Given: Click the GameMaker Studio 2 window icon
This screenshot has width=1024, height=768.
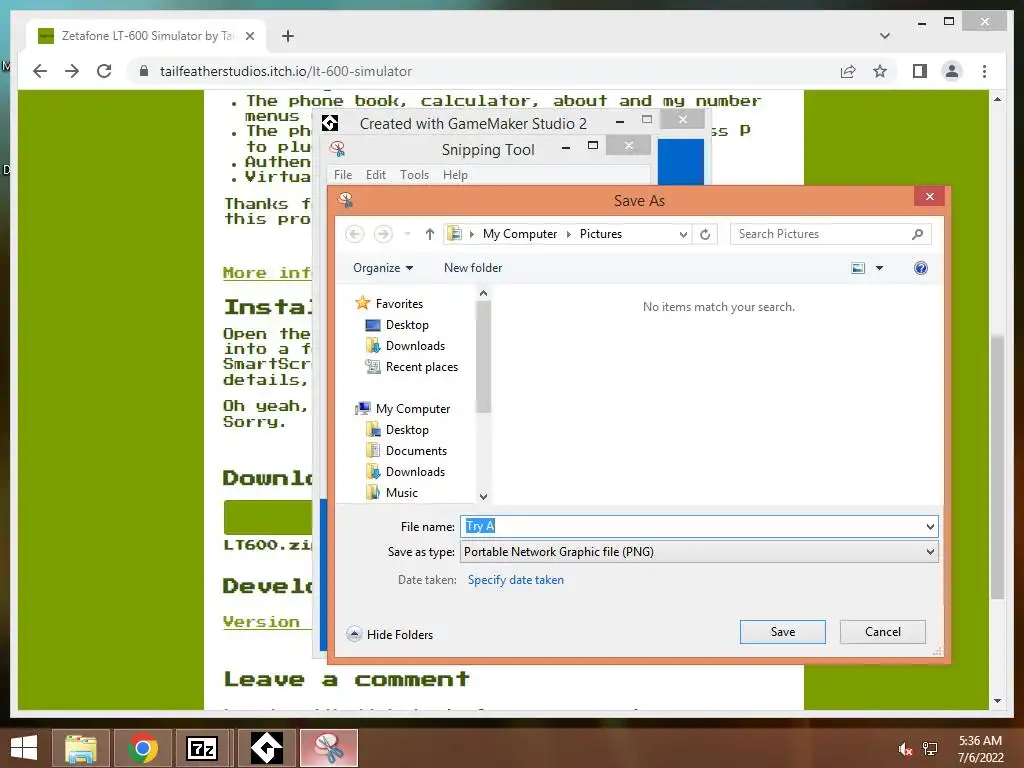Looking at the screenshot, I should click(x=330, y=123).
